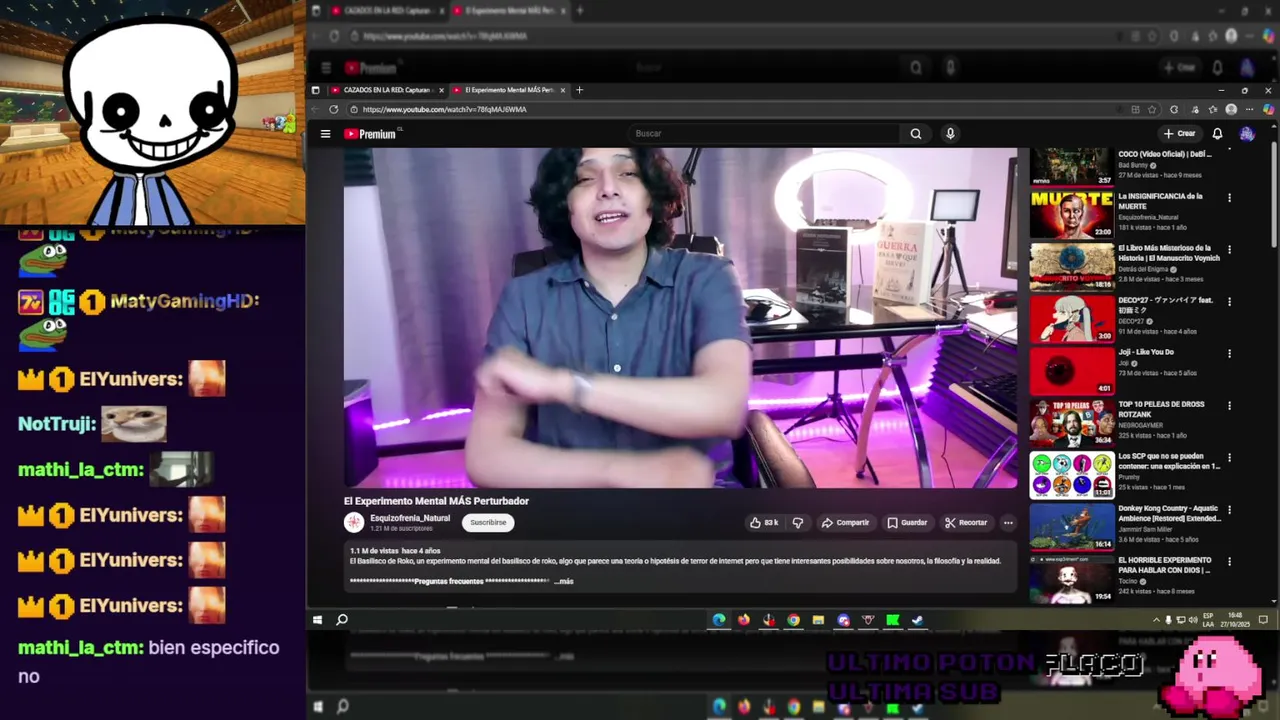Click the YouTube Premium logo

tap(370, 133)
